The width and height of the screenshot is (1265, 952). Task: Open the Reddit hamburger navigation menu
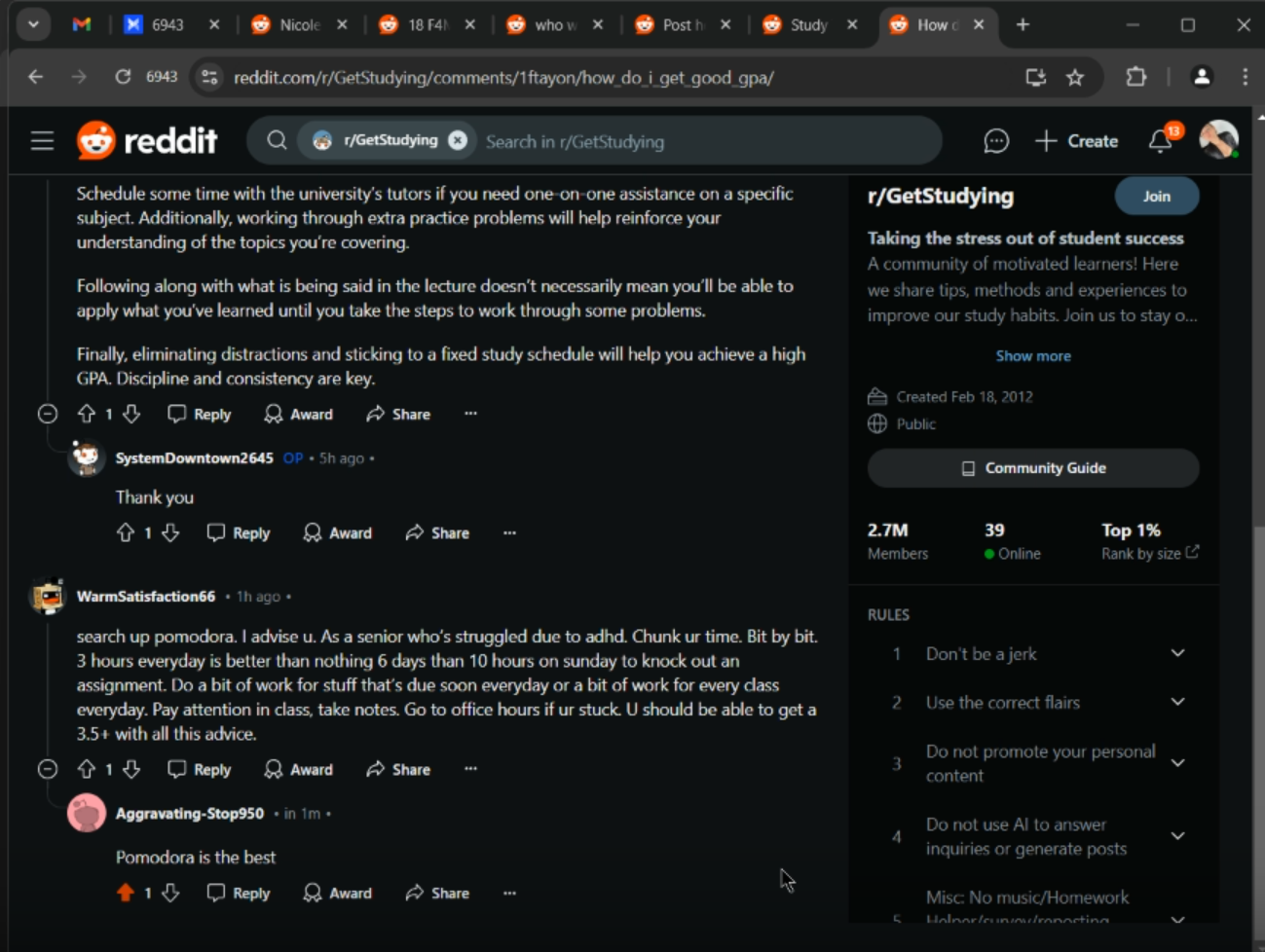[42, 141]
